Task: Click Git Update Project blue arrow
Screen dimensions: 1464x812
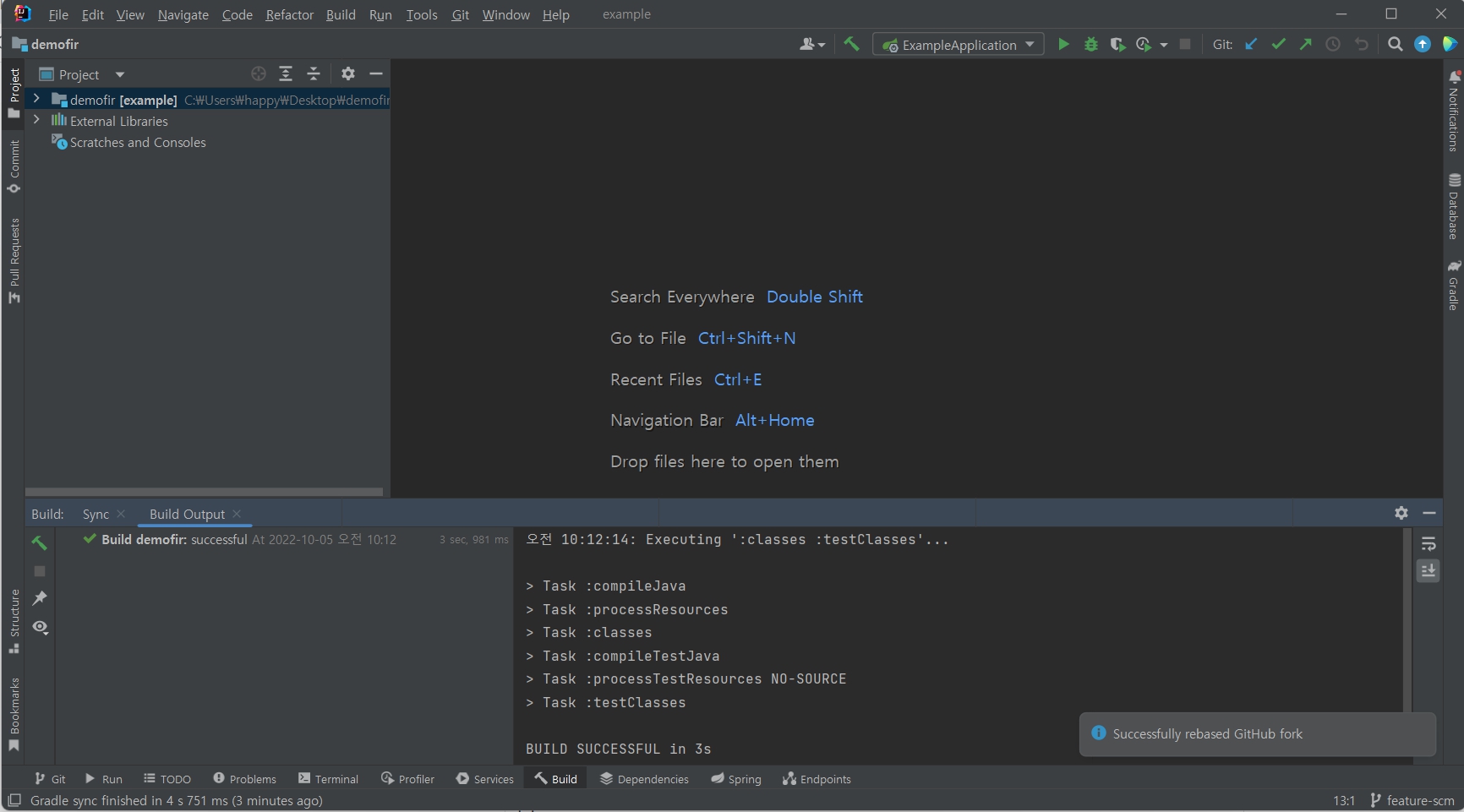Action: (x=1251, y=44)
